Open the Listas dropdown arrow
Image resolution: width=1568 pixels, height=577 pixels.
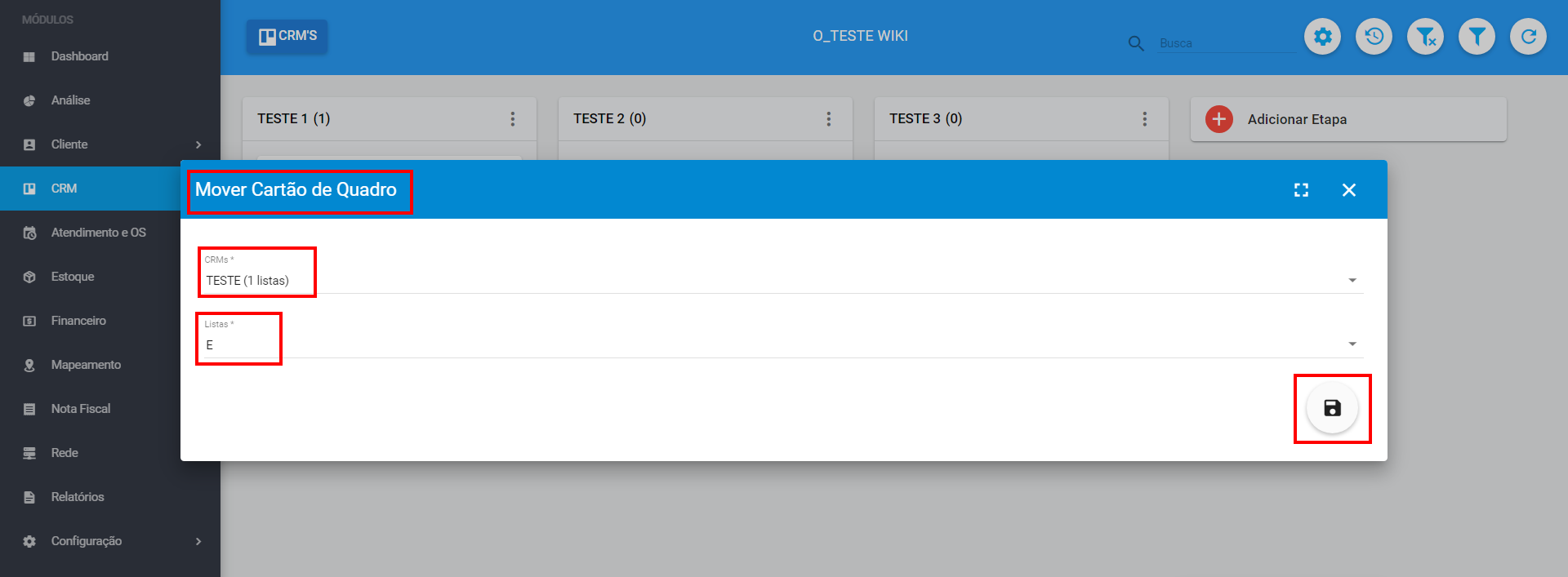(1352, 344)
